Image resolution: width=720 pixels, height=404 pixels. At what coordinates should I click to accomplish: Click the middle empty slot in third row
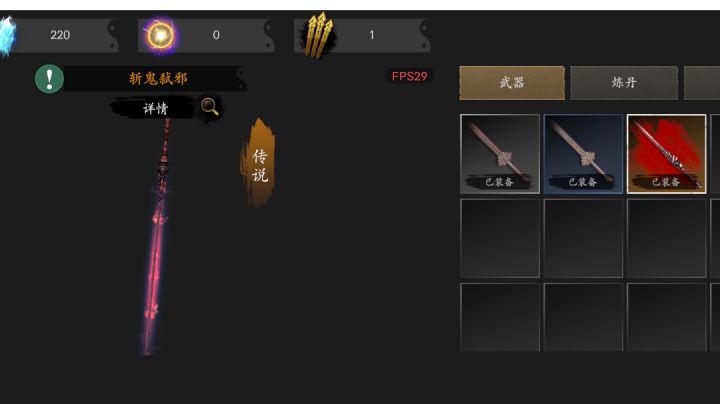(x=583, y=317)
